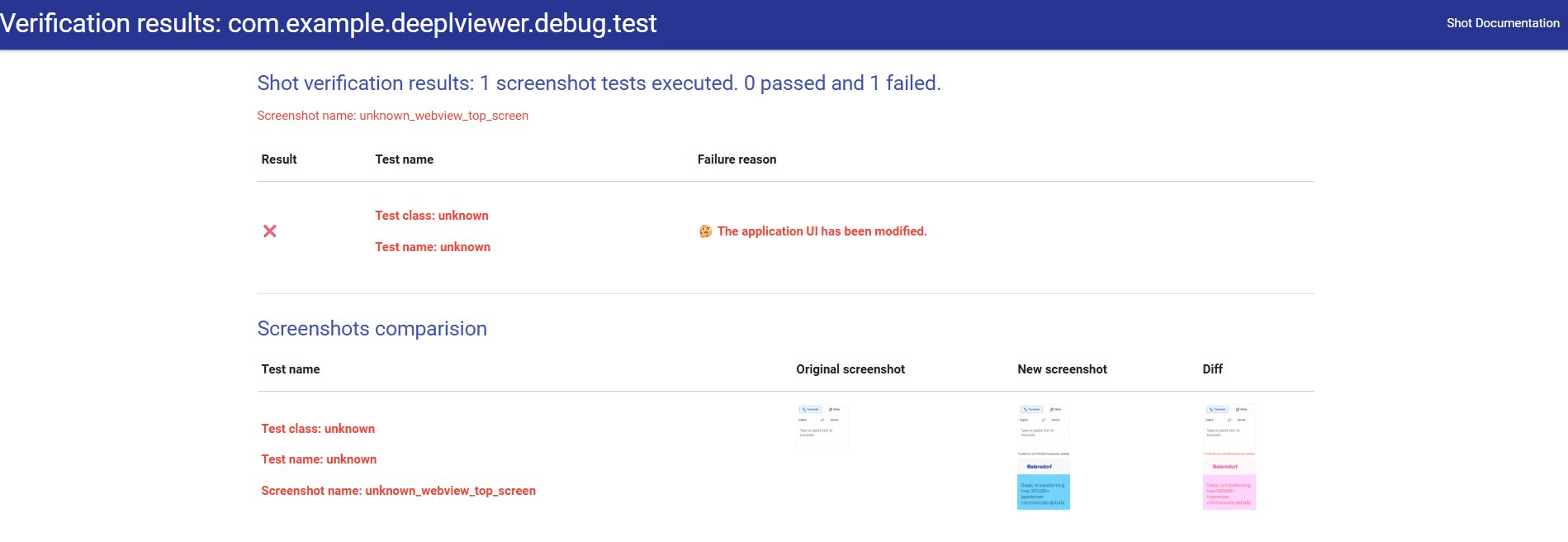Screen dimensions: 1568x542
Task: Click the New screenshot column header
Action: point(1062,369)
